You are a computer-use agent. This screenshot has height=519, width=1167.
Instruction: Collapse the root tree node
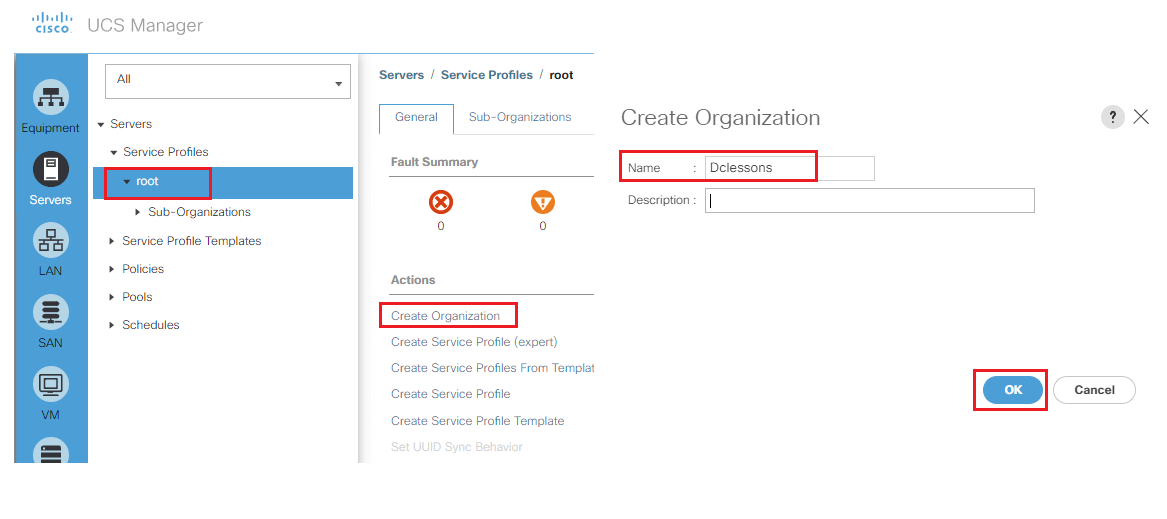(127, 182)
